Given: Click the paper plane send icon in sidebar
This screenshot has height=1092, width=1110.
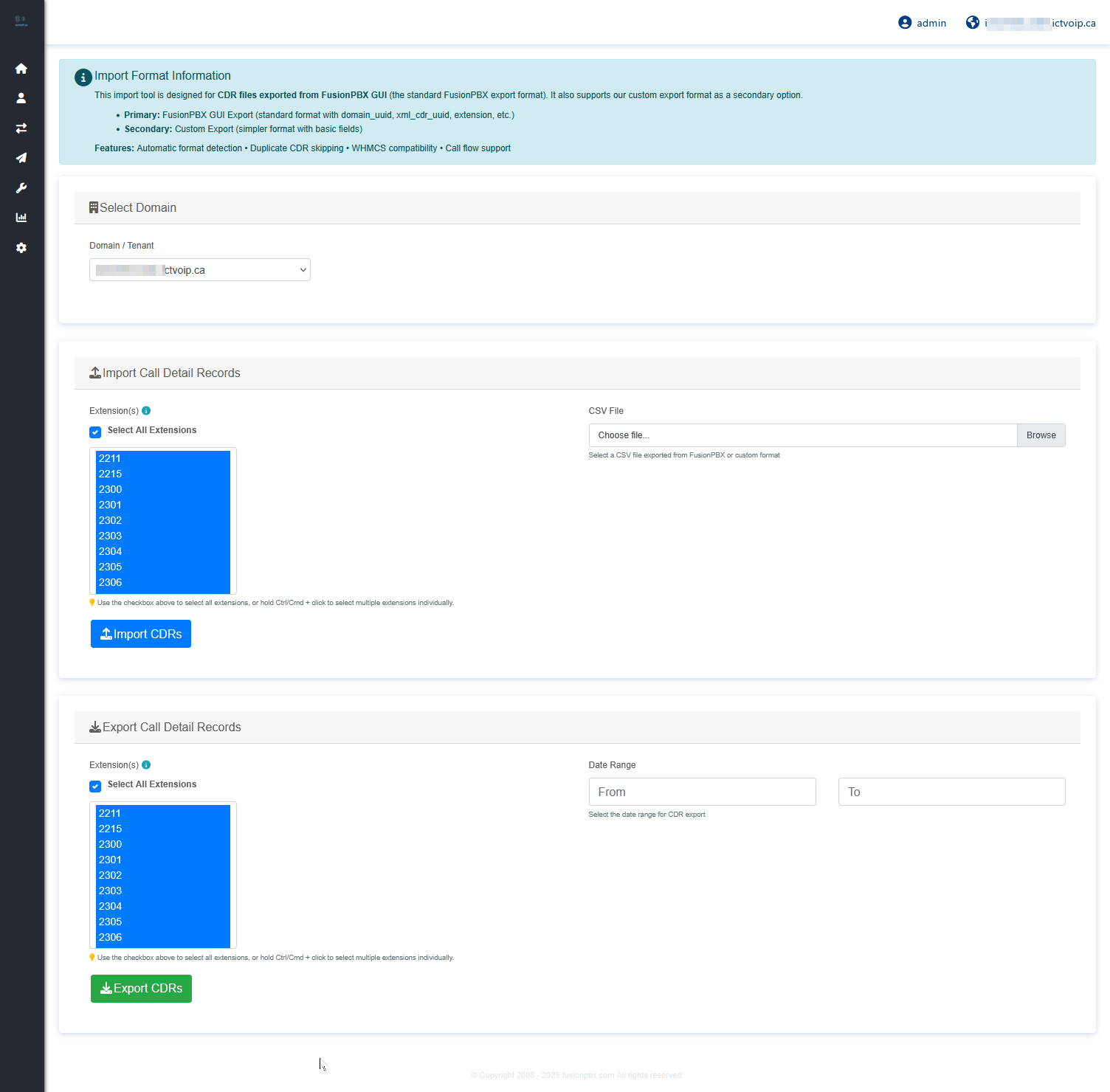Looking at the screenshot, I should [21, 158].
